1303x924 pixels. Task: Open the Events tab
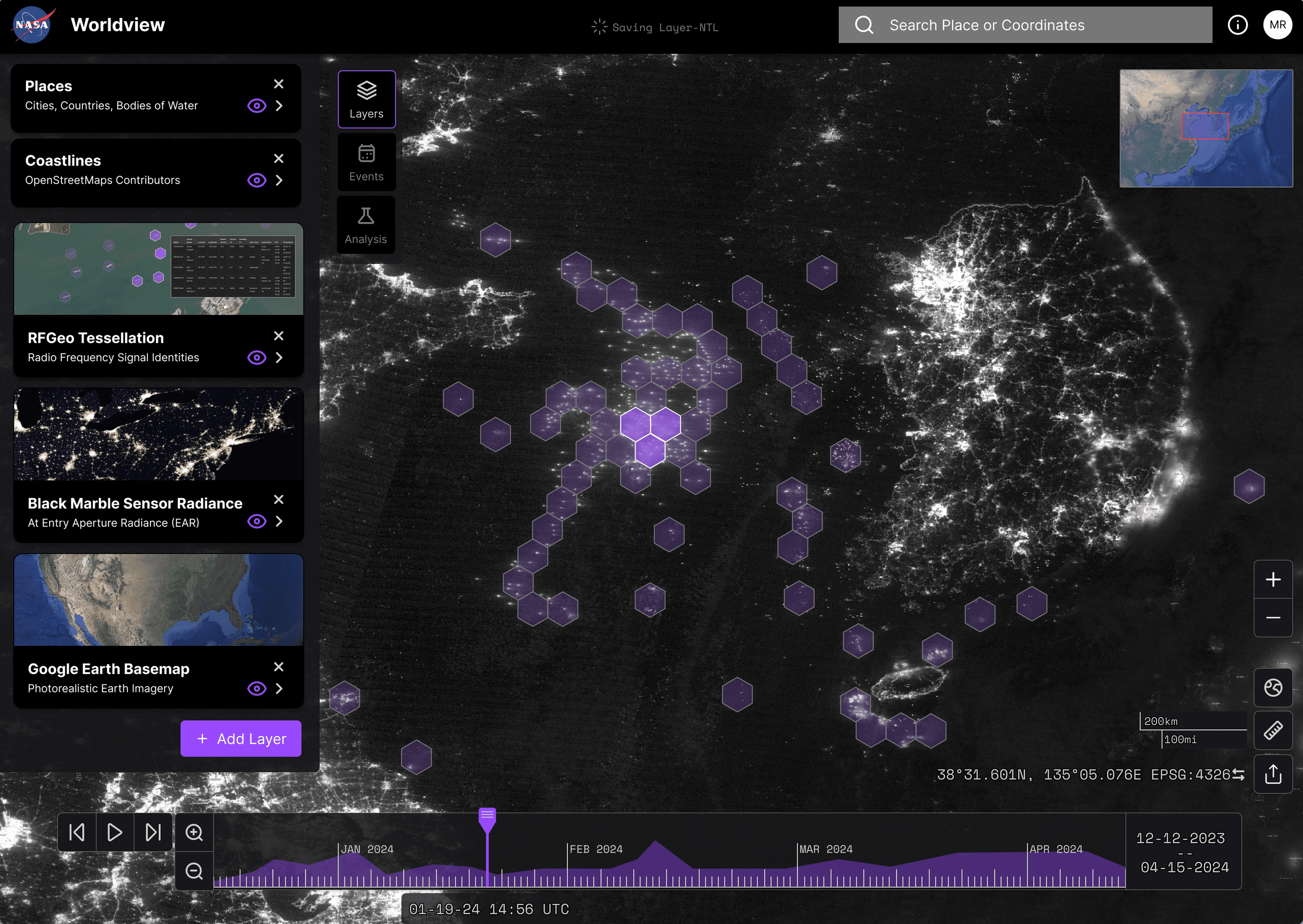(366, 163)
